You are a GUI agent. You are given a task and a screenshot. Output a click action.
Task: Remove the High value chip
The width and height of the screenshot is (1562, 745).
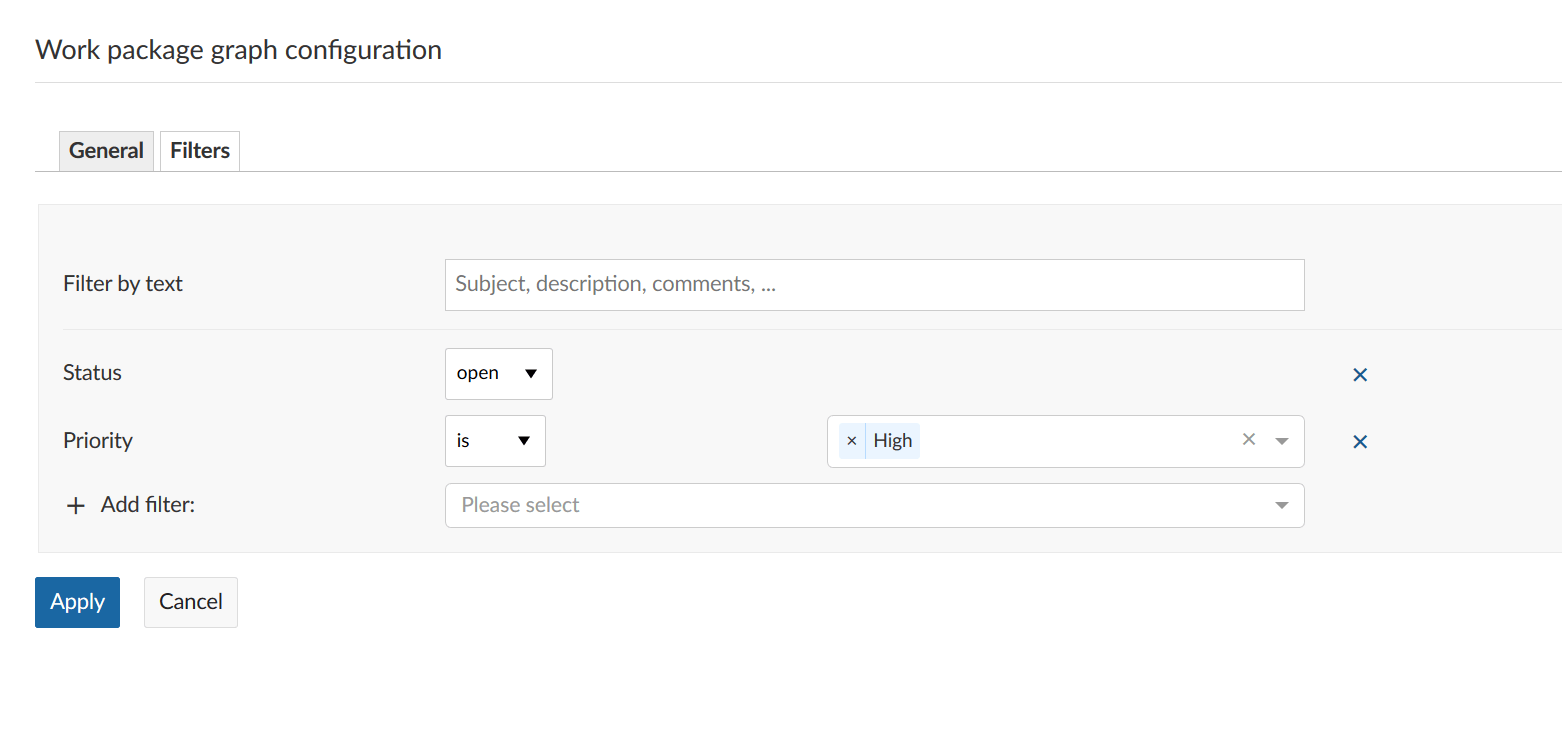point(851,441)
